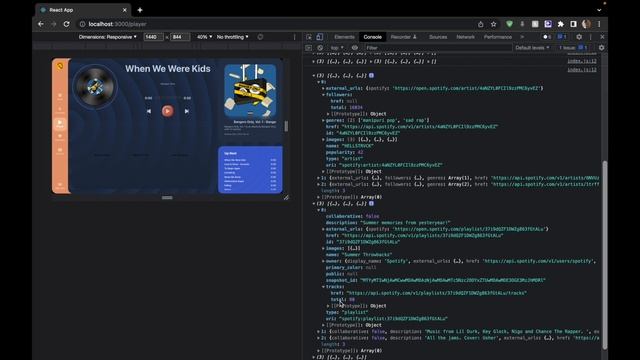Open Chrome three-dot menu
Viewport: 640px width, 360px height.
point(599,24)
